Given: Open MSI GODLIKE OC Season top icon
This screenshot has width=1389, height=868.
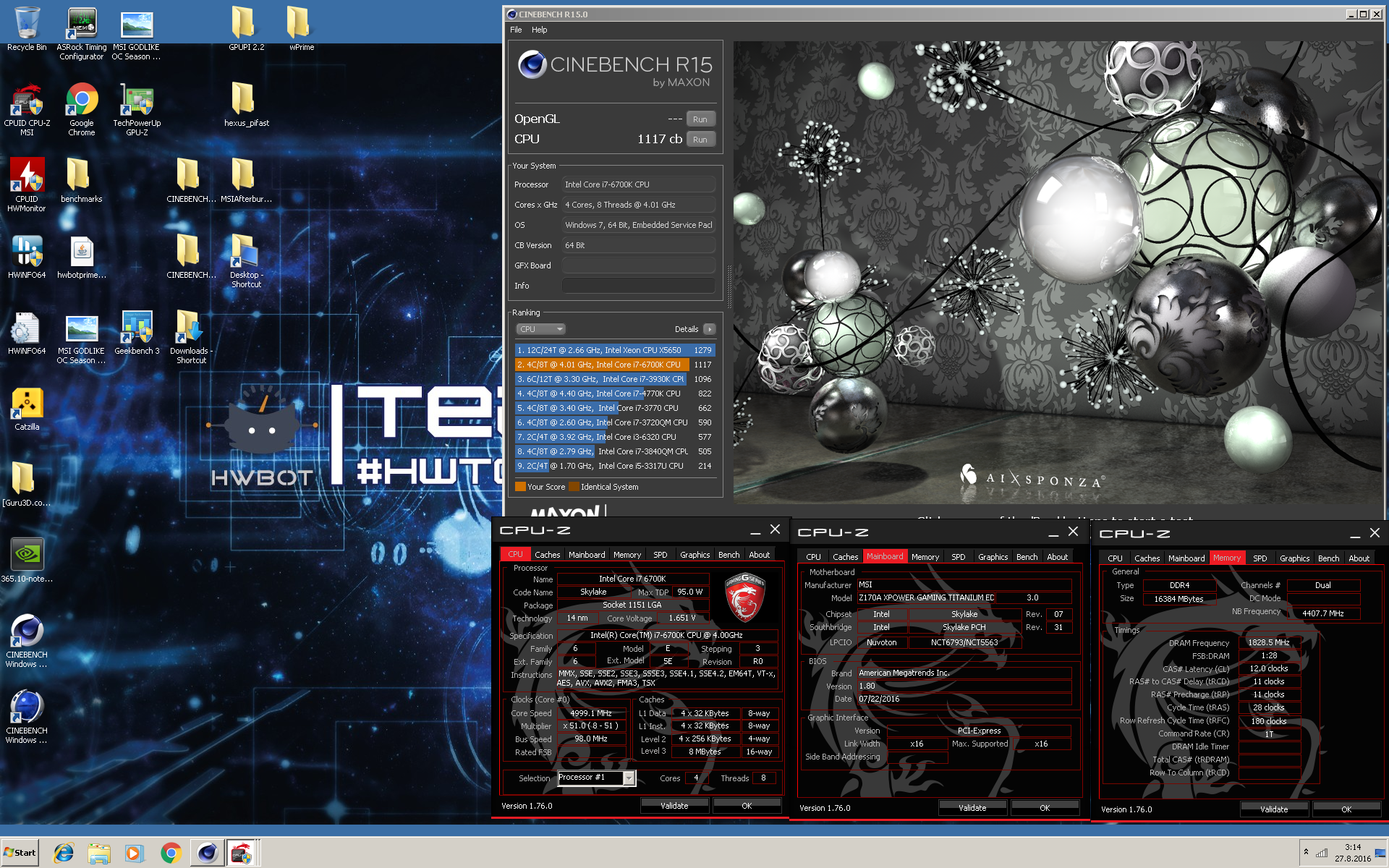Looking at the screenshot, I should coord(137,33).
